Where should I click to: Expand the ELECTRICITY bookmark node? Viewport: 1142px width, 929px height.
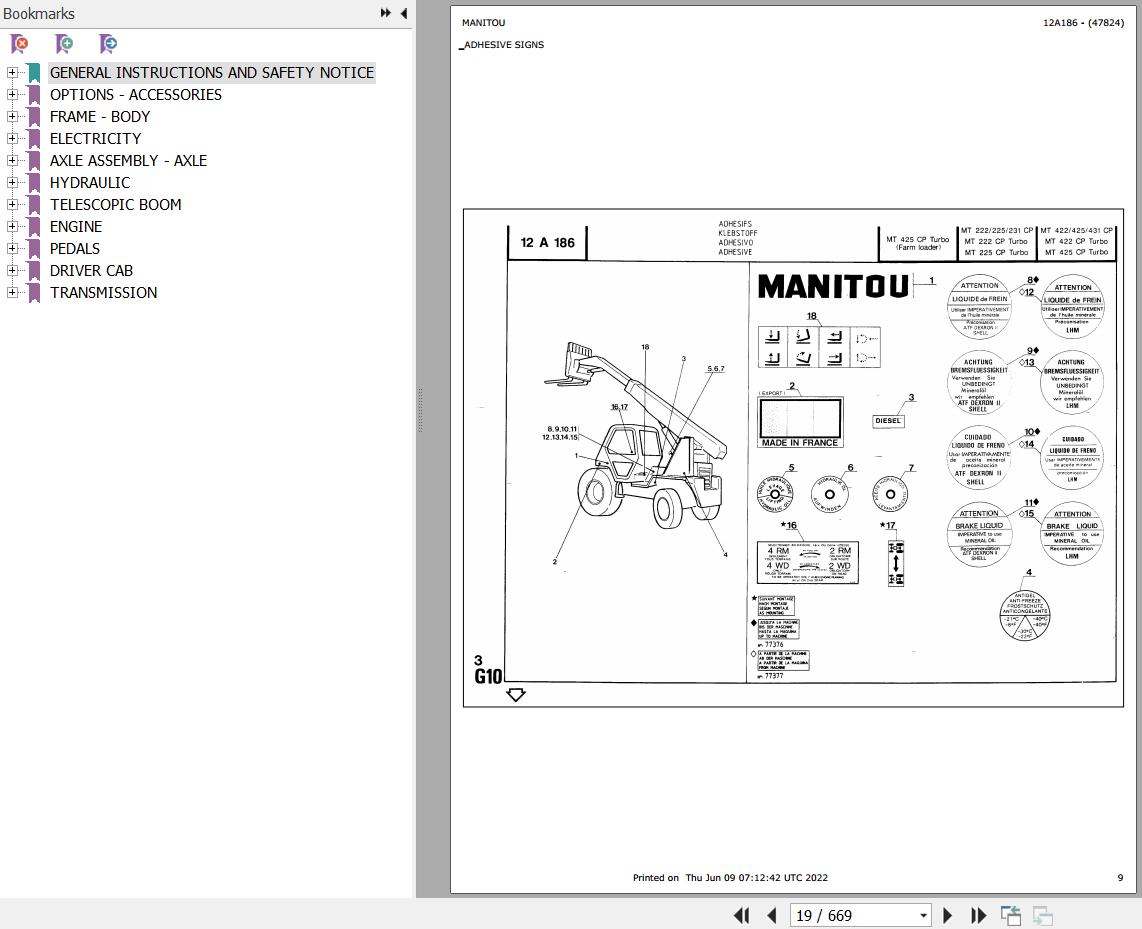[x=12, y=138]
